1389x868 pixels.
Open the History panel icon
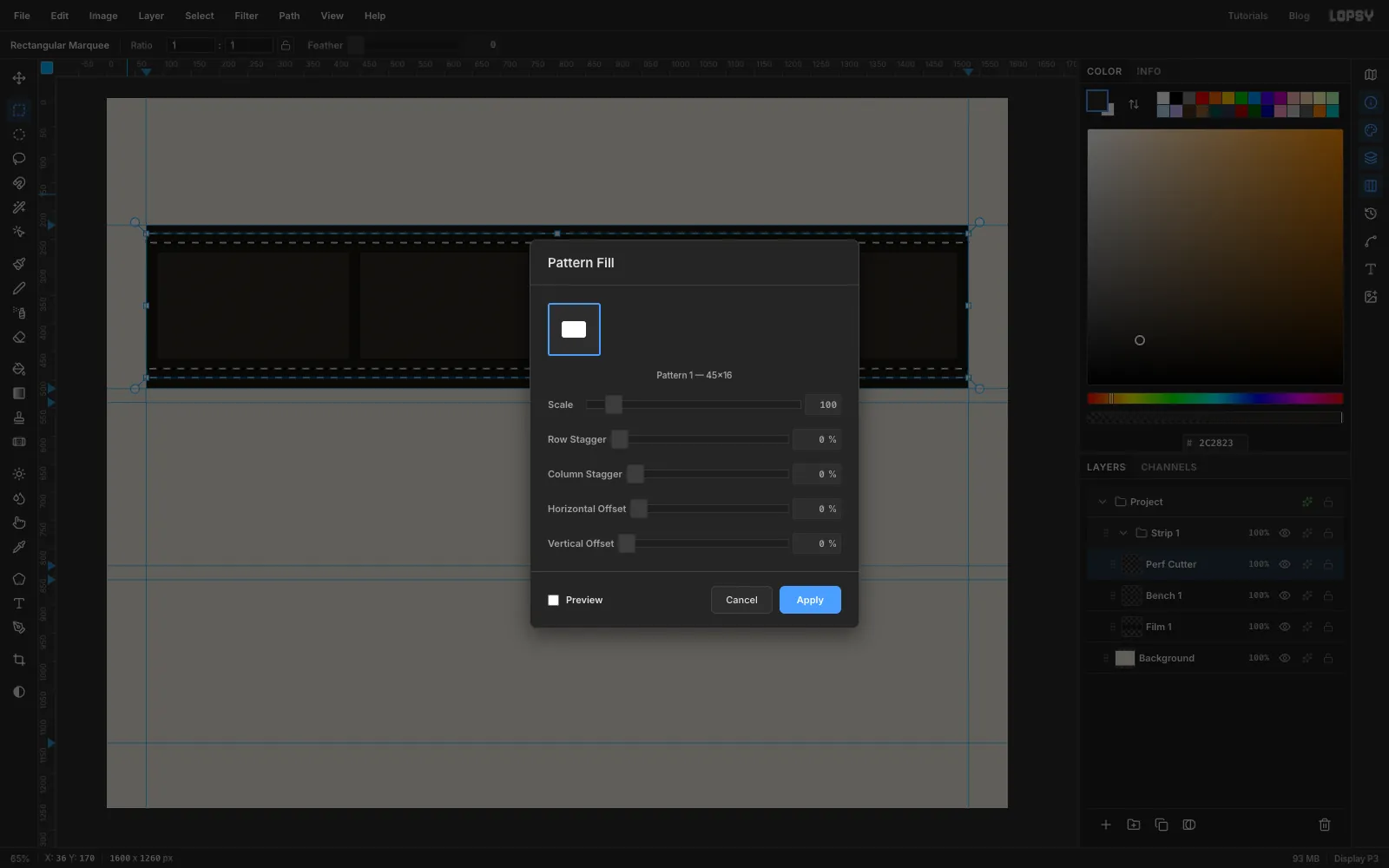click(1371, 214)
